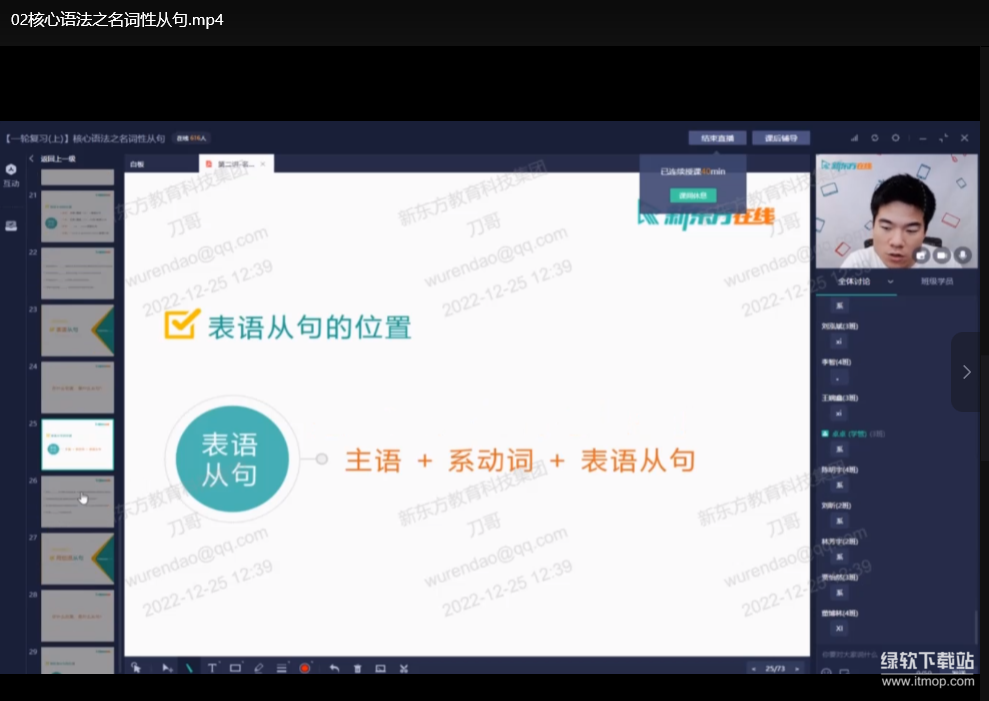Image resolution: width=989 pixels, height=701 pixels.
Task: Activate the eraser tool
Action: (258, 668)
